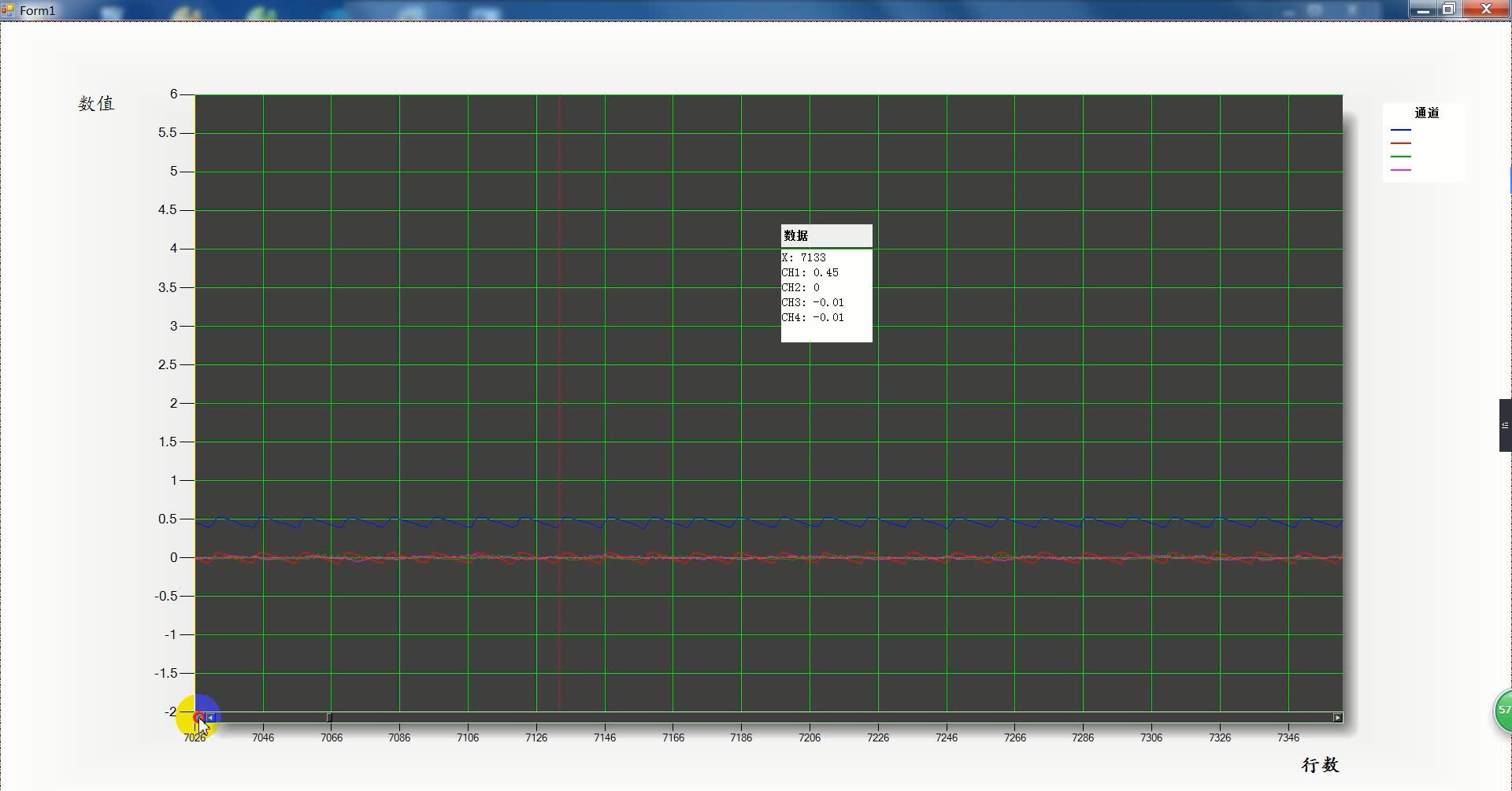Viewport: 1512px width, 791px height.
Task: Click the X: 7133 value in tooltip
Action: [x=804, y=257]
